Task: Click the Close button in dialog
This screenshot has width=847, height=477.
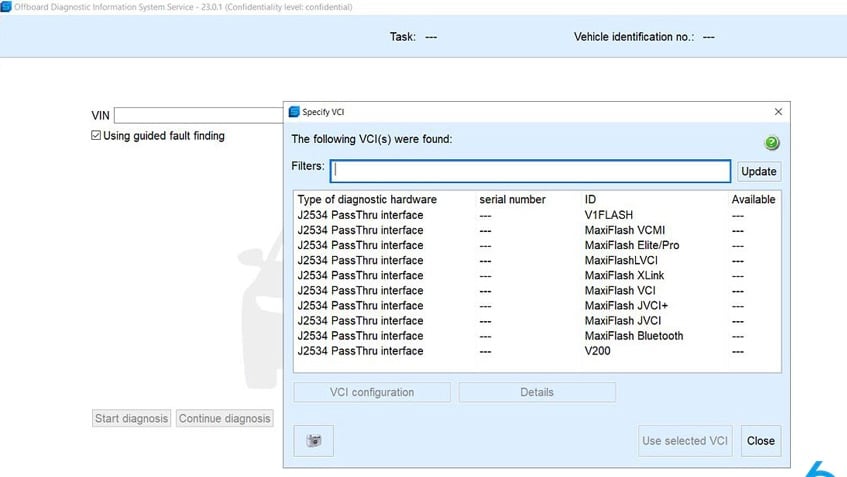Action: coord(760,441)
